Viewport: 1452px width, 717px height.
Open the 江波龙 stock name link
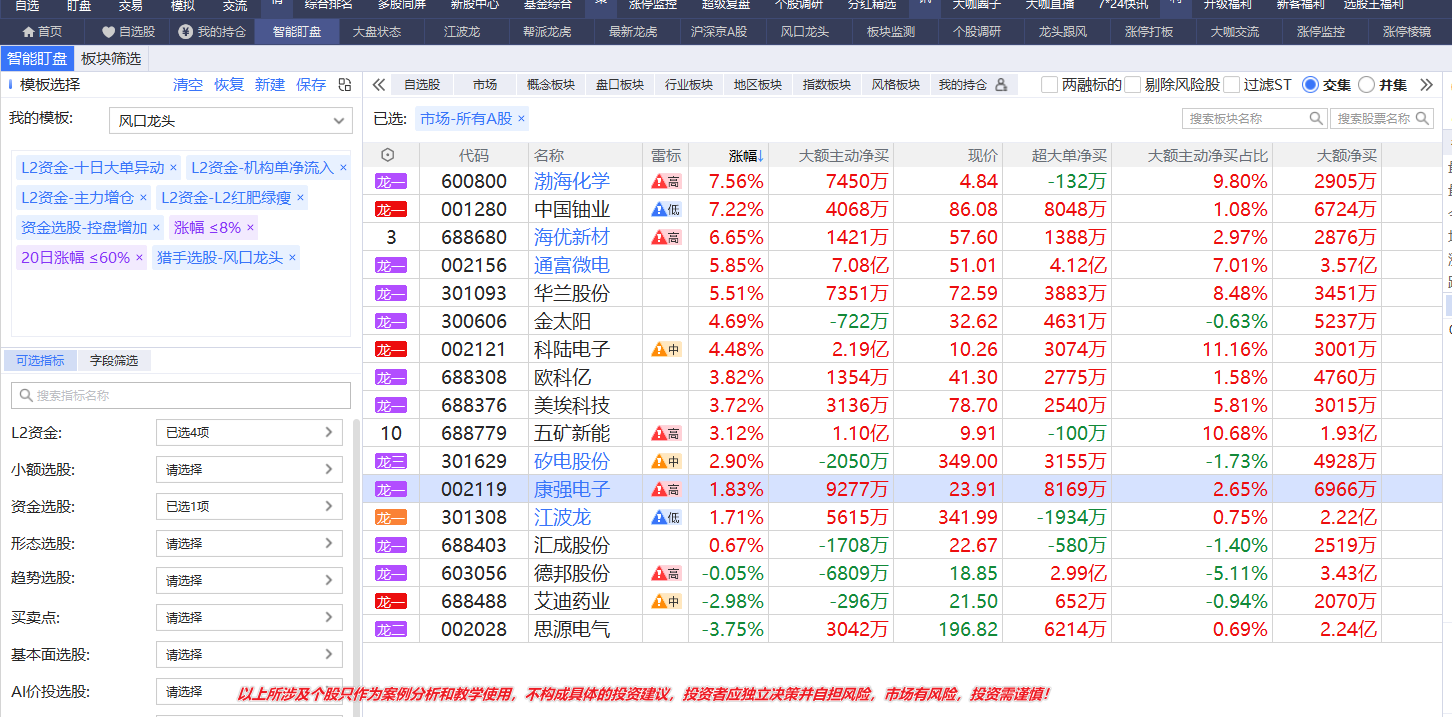point(562,518)
